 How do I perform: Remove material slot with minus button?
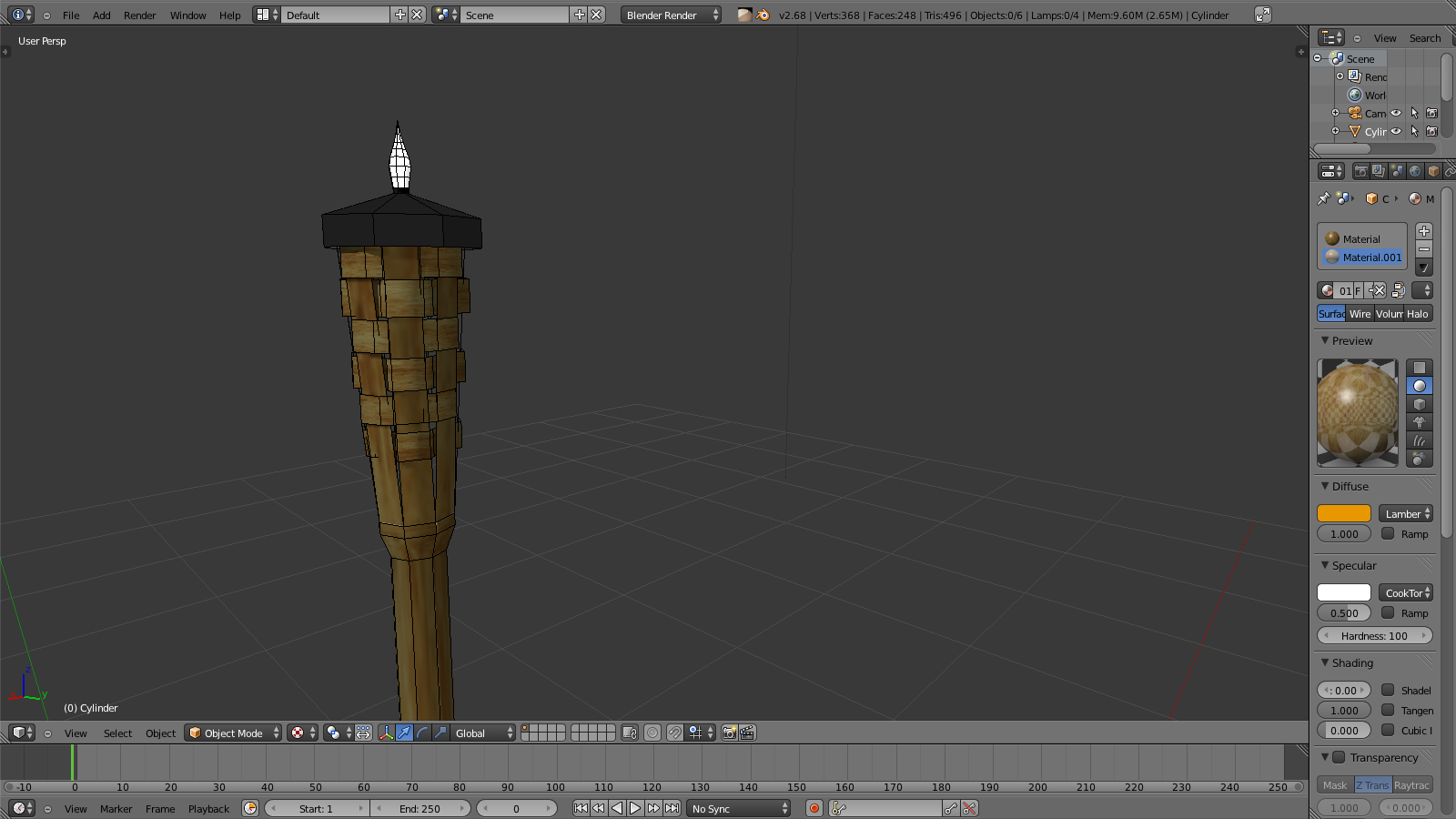[1424, 249]
